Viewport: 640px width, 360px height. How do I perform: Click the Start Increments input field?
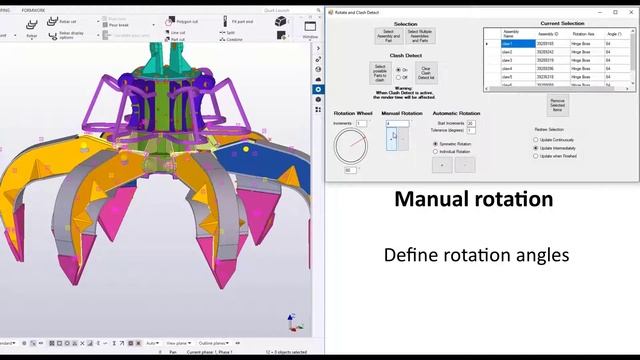tap(471, 123)
